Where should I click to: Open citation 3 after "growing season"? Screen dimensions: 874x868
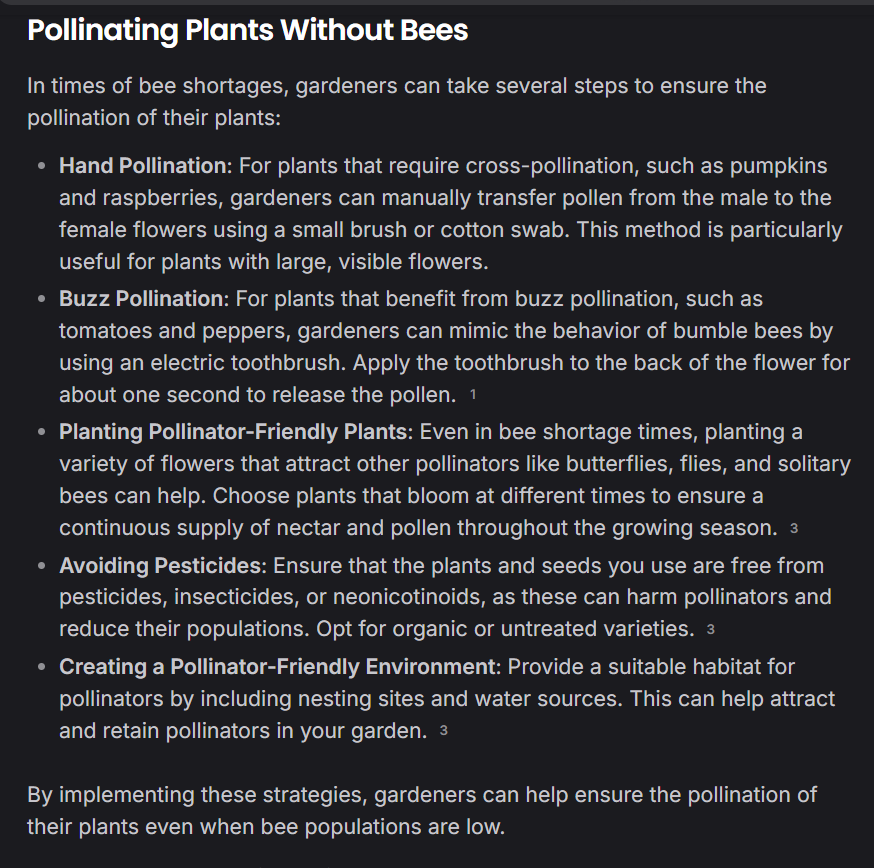794,528
